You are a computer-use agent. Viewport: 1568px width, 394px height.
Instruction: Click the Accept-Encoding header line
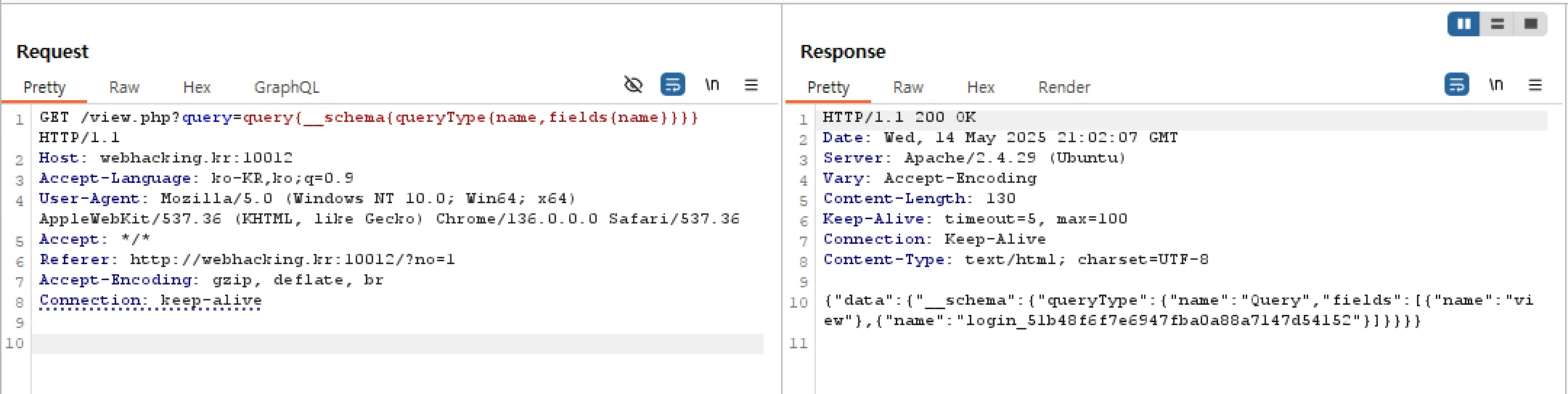[x=211, y=280]
